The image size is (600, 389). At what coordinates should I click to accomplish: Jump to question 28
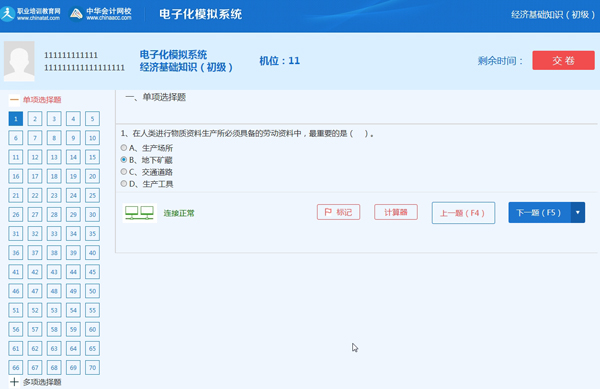pyautogui.click(x=54, y=214)
